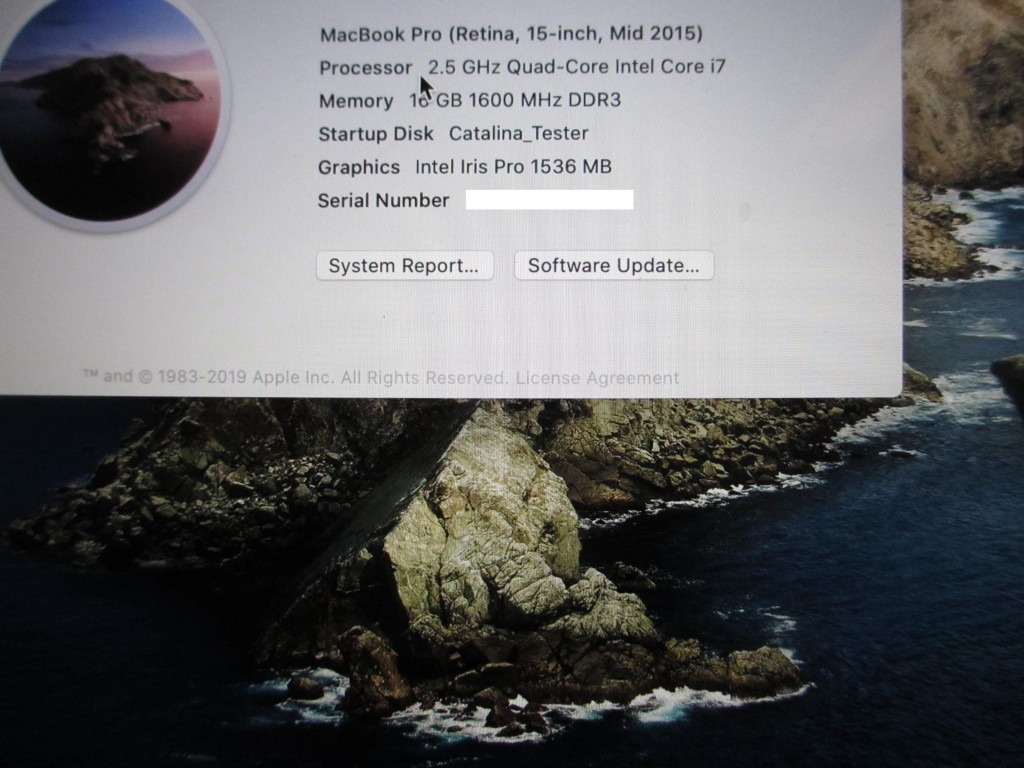
Task: Click the Catalina_Tester disk name
Action: [x=519, y=133]
